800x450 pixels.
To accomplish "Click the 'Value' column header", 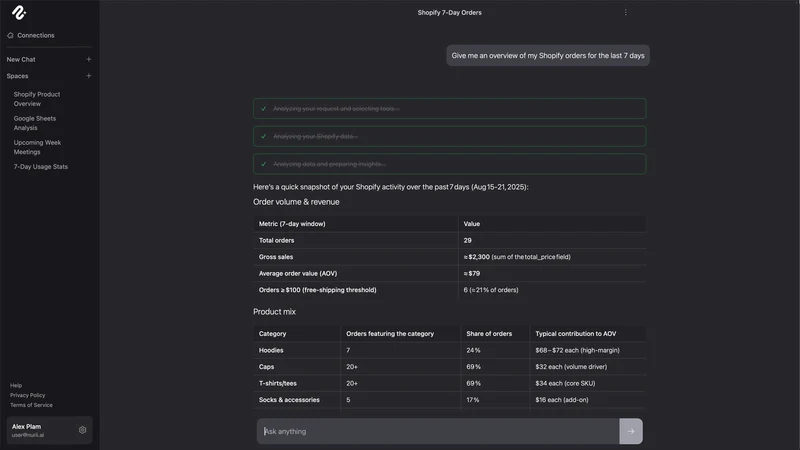I will tap(471, 223).
